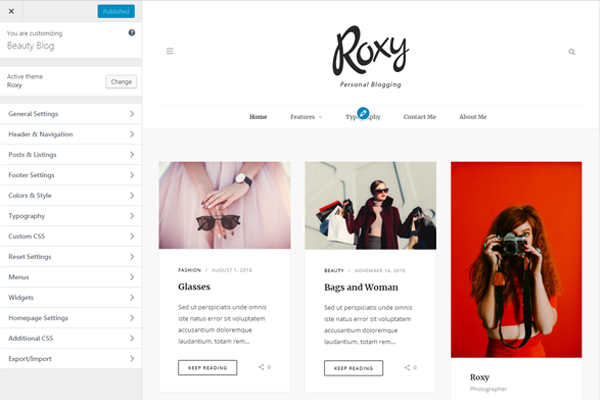Click the Roxy logo
600x400 pixels.
click(370, 57)
